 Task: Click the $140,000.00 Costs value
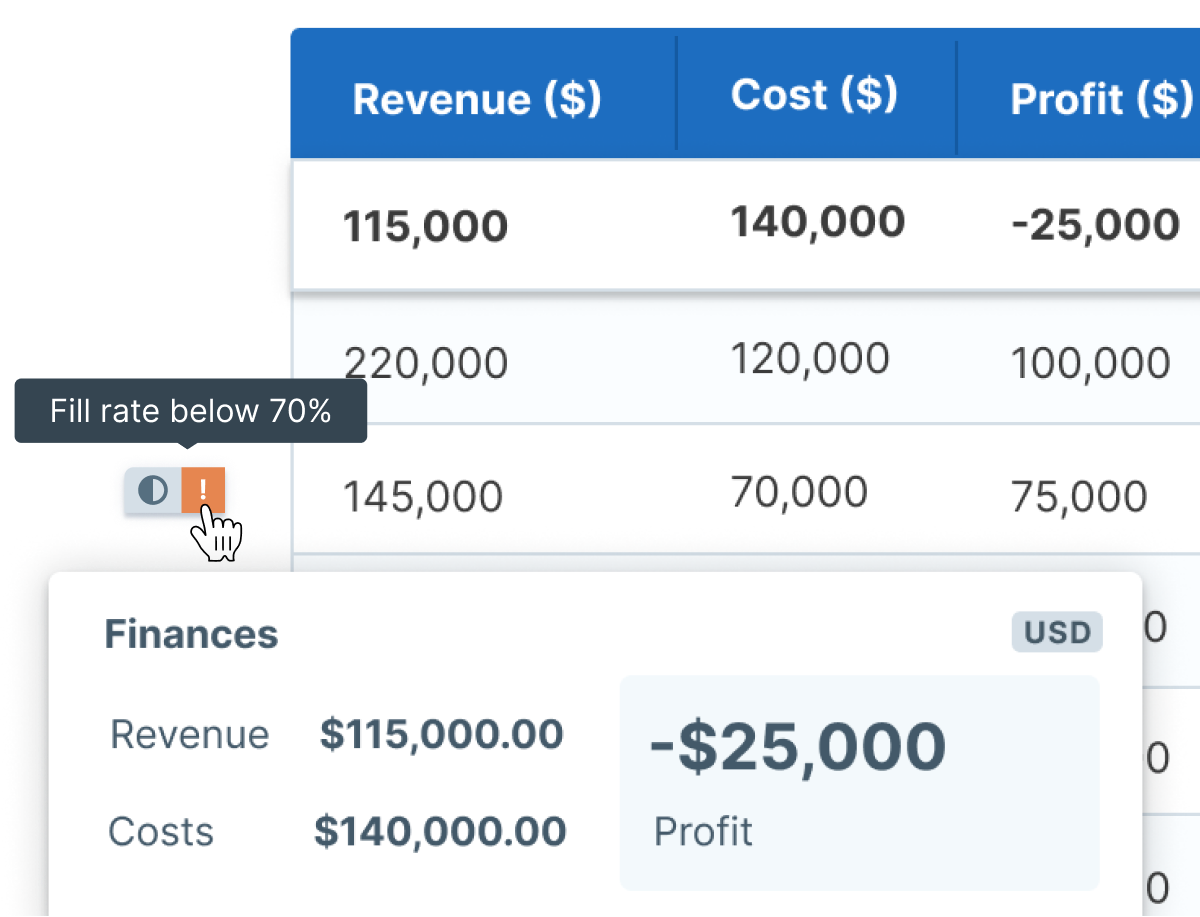click(440, 831)
